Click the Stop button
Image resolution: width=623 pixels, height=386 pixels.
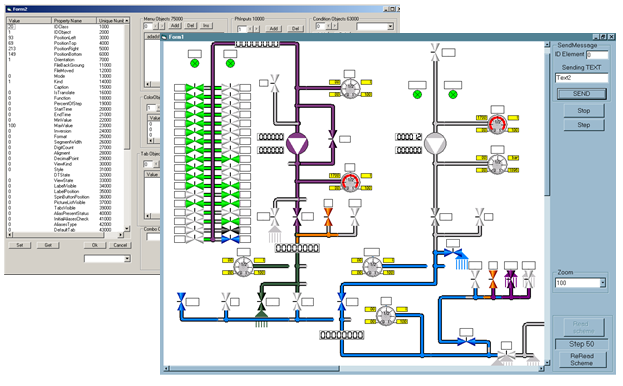(x=584, y=111)
